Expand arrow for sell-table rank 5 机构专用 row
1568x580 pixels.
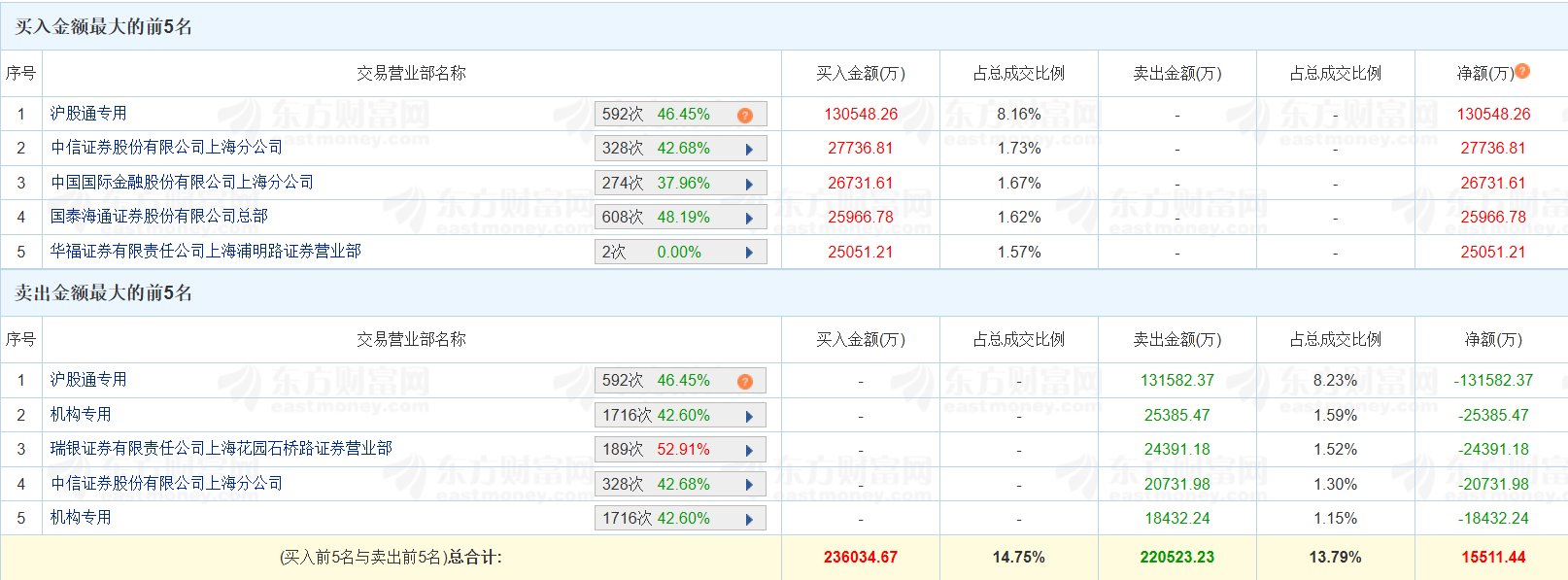point(749,520)
